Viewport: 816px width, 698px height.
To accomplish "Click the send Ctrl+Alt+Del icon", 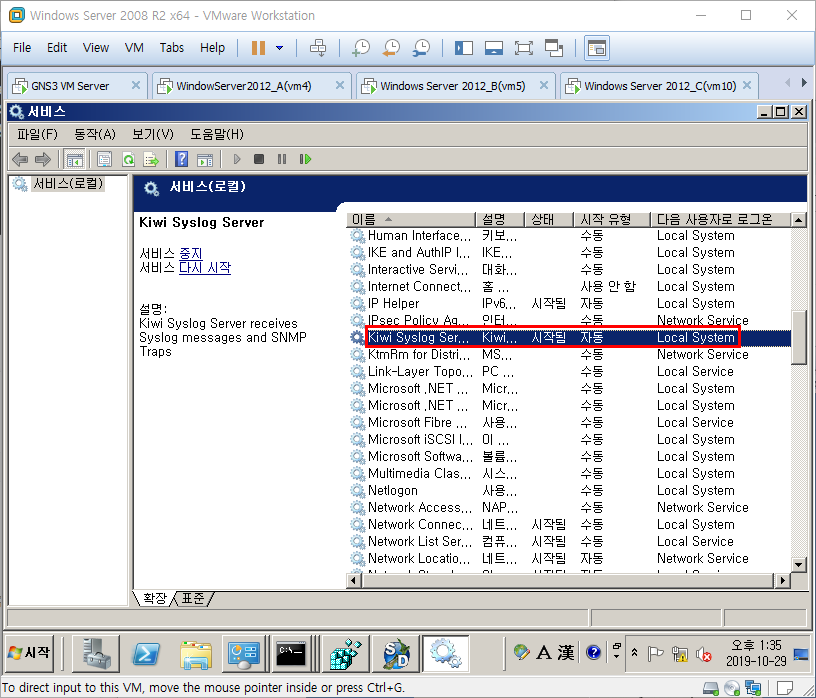I will (317, 48).
